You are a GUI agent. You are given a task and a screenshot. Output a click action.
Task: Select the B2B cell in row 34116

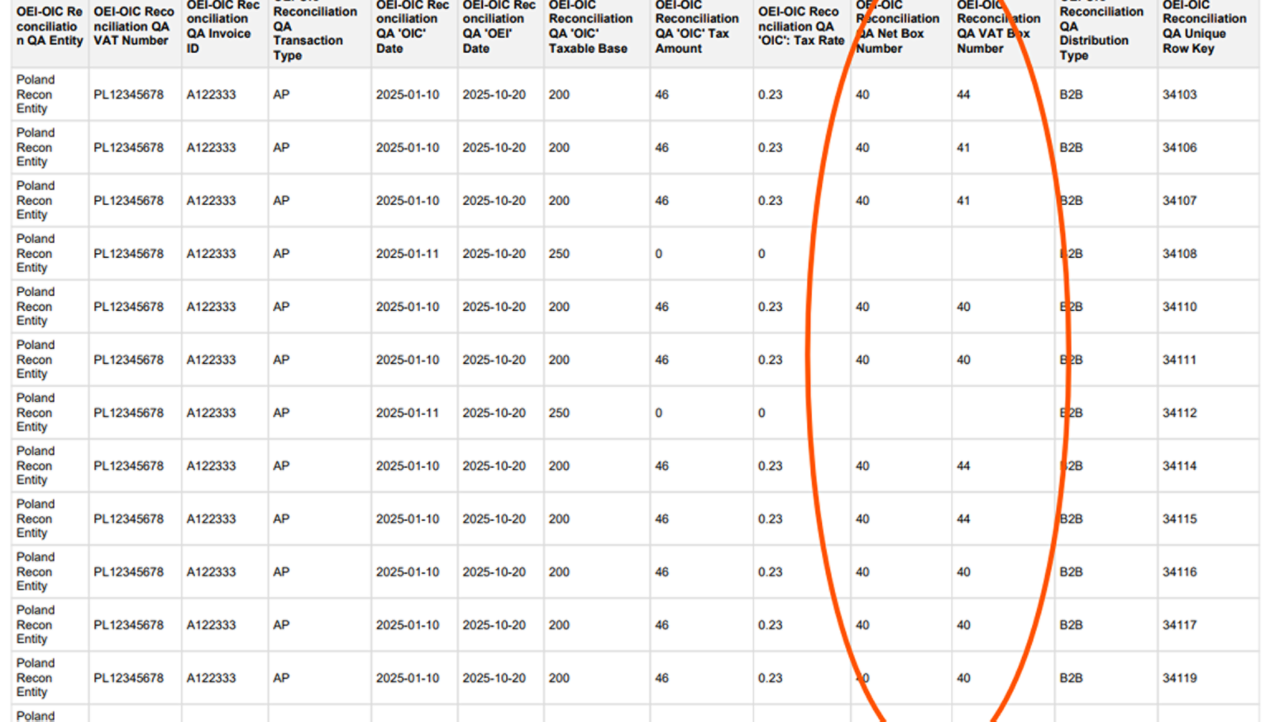(x=1071, y=572)
